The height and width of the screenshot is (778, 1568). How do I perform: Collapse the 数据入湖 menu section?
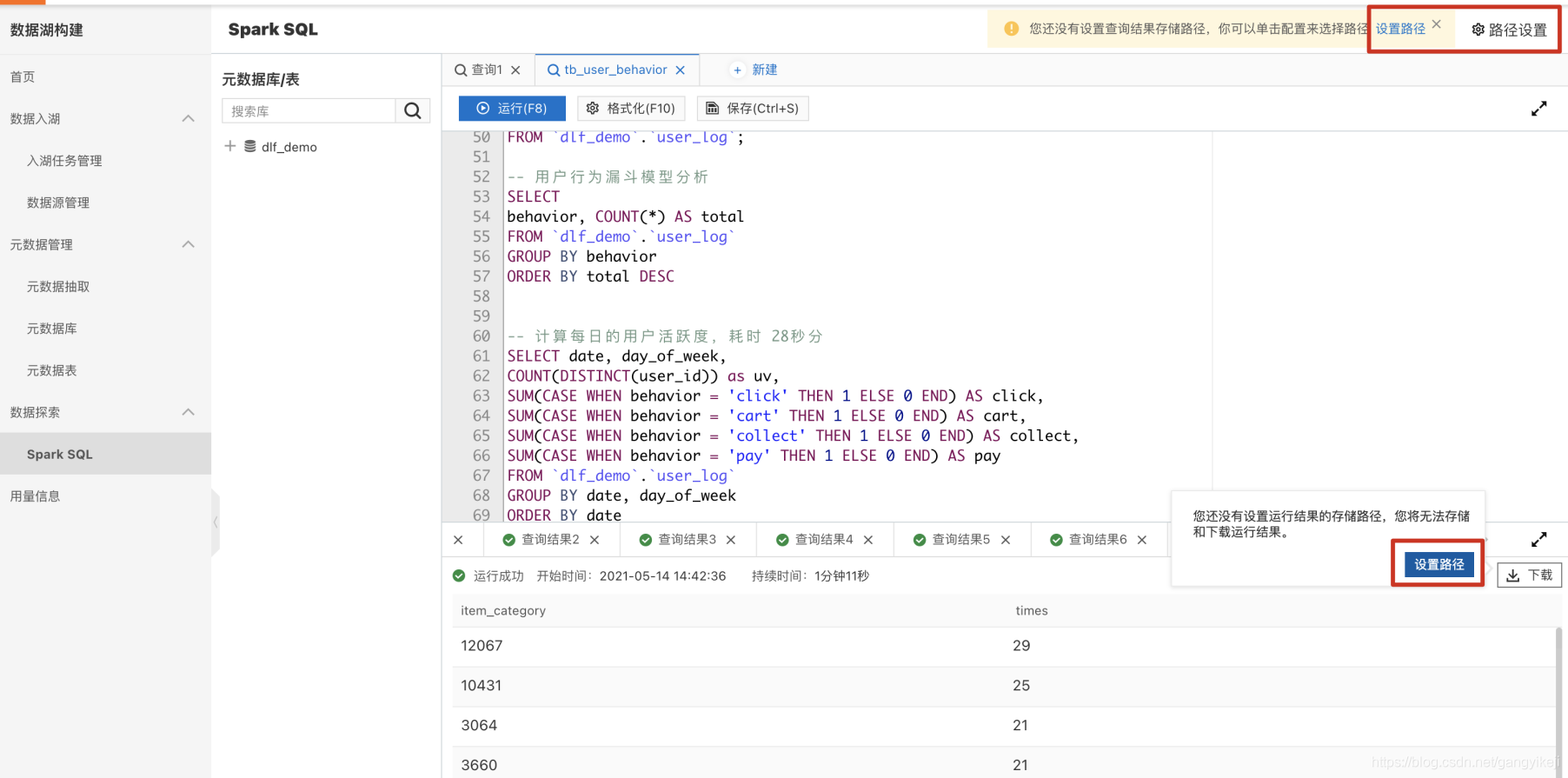(x=188, y=118)
